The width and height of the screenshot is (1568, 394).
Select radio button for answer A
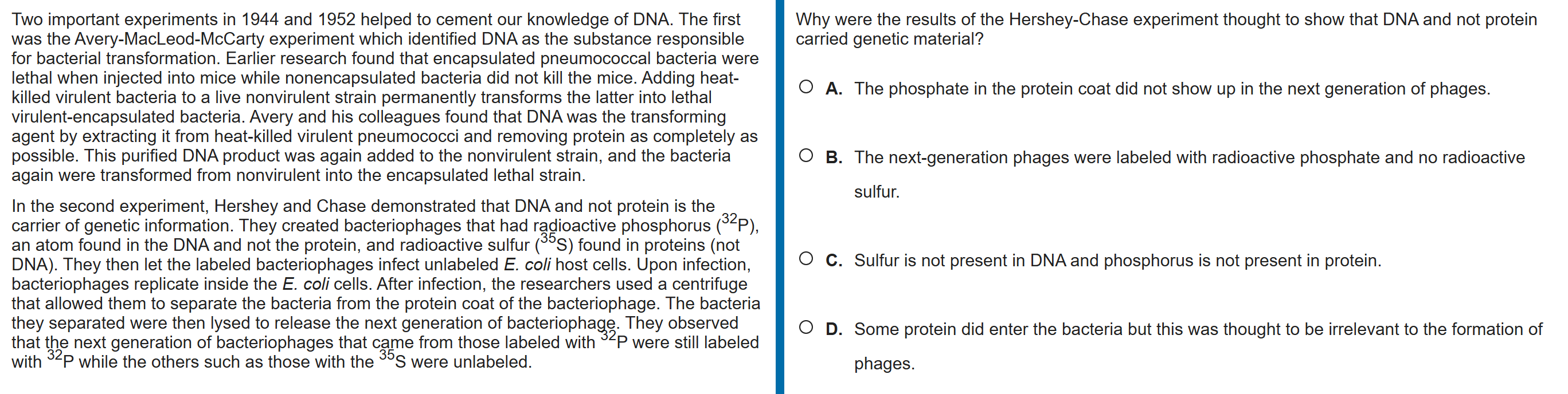click(x=806, y=87)
